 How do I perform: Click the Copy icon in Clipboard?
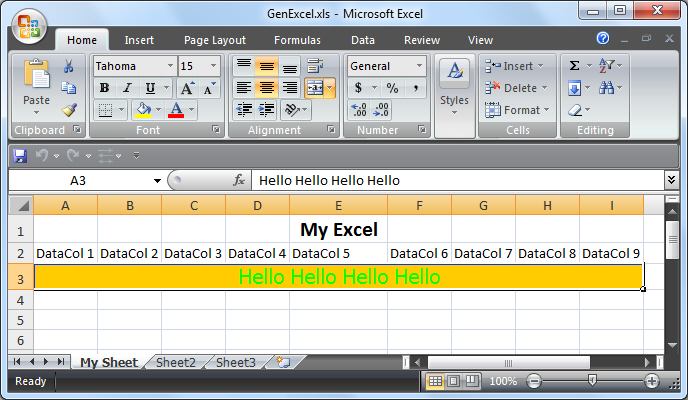[68, 88]
